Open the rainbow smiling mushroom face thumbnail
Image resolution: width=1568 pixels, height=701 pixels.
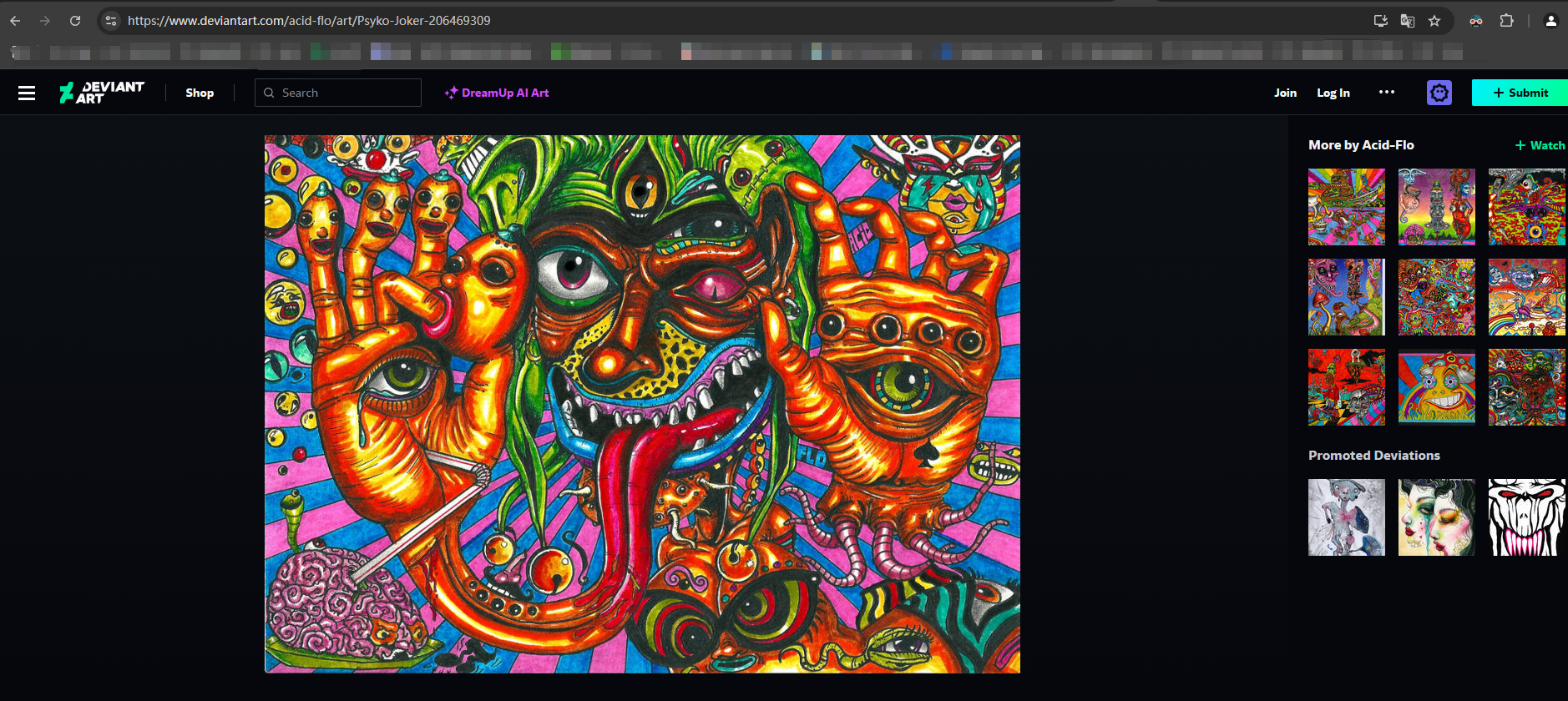coord(1437,387)
